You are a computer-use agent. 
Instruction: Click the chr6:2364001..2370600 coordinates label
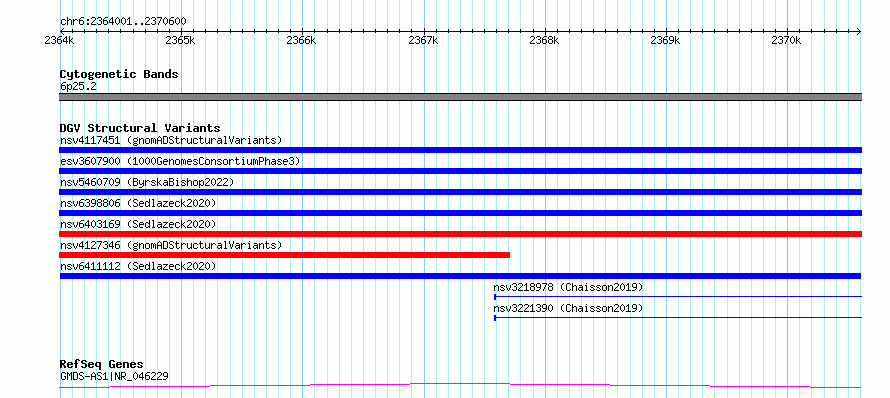tap(123, 22)
